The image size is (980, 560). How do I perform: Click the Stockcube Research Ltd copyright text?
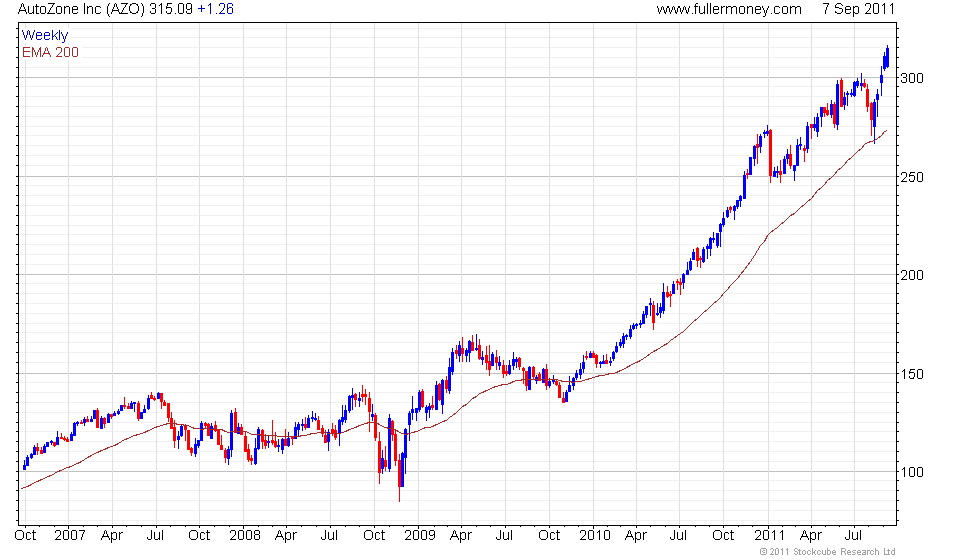[x=828, y=552]
